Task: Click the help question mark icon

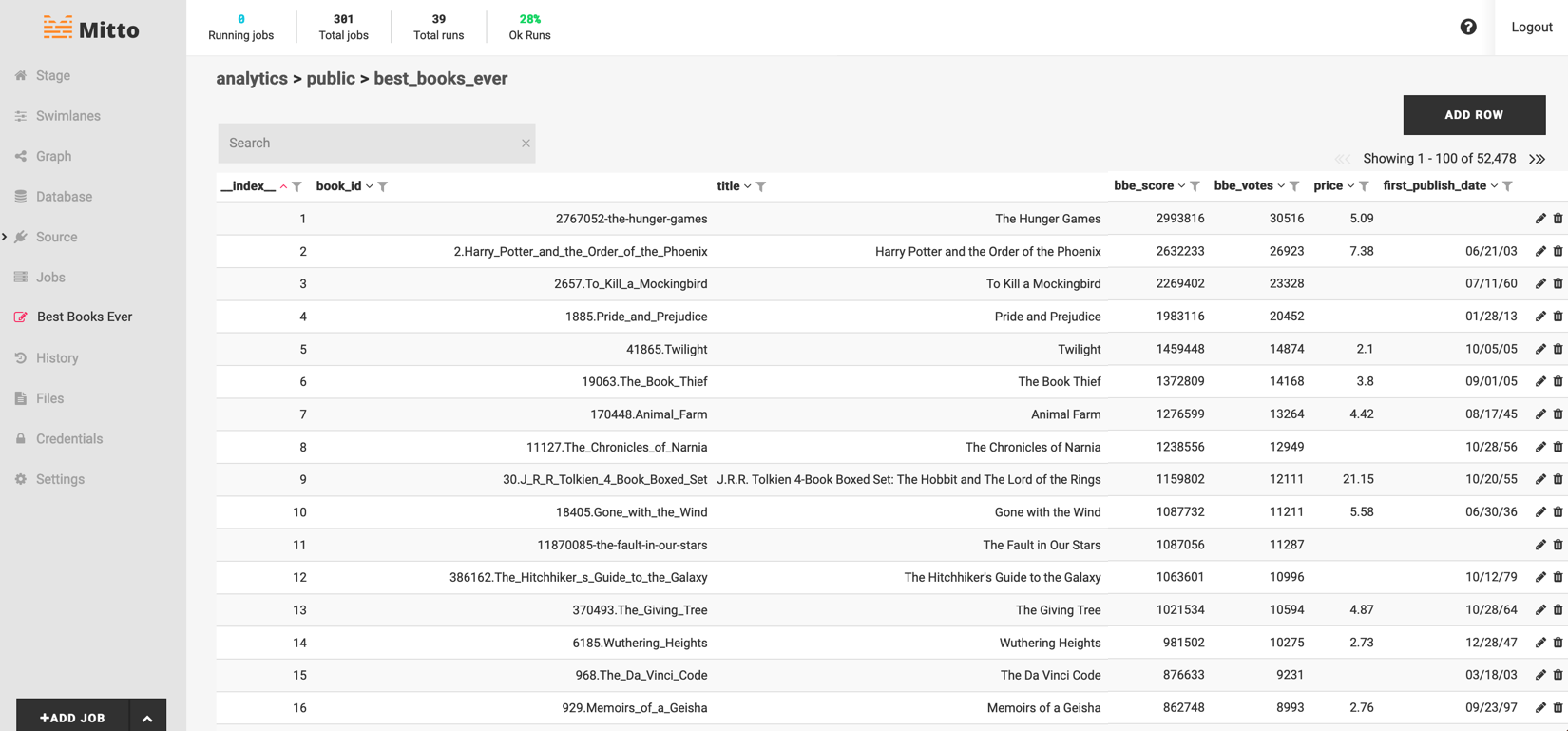Action: (x=1468, y=27)
